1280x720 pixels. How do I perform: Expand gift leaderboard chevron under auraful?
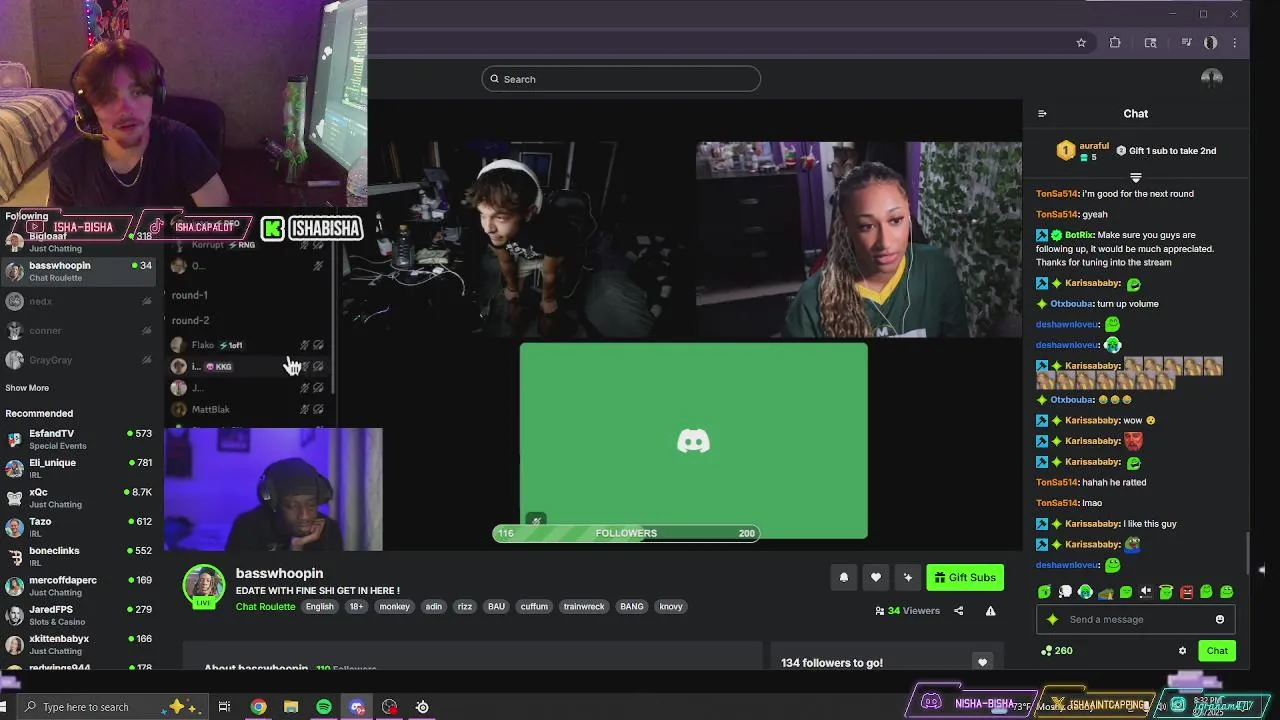point(1135,177)
